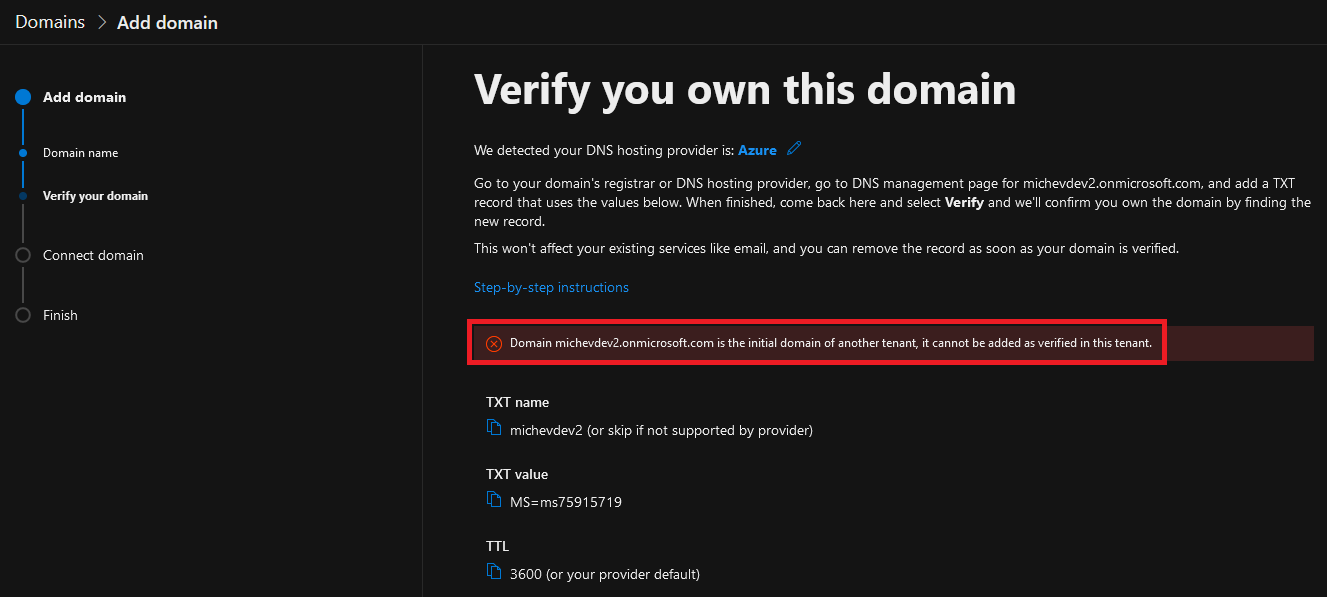The image size is (1327, 597).
Task: Go back to Domains breadcrumb
Action: coord(50,22)
